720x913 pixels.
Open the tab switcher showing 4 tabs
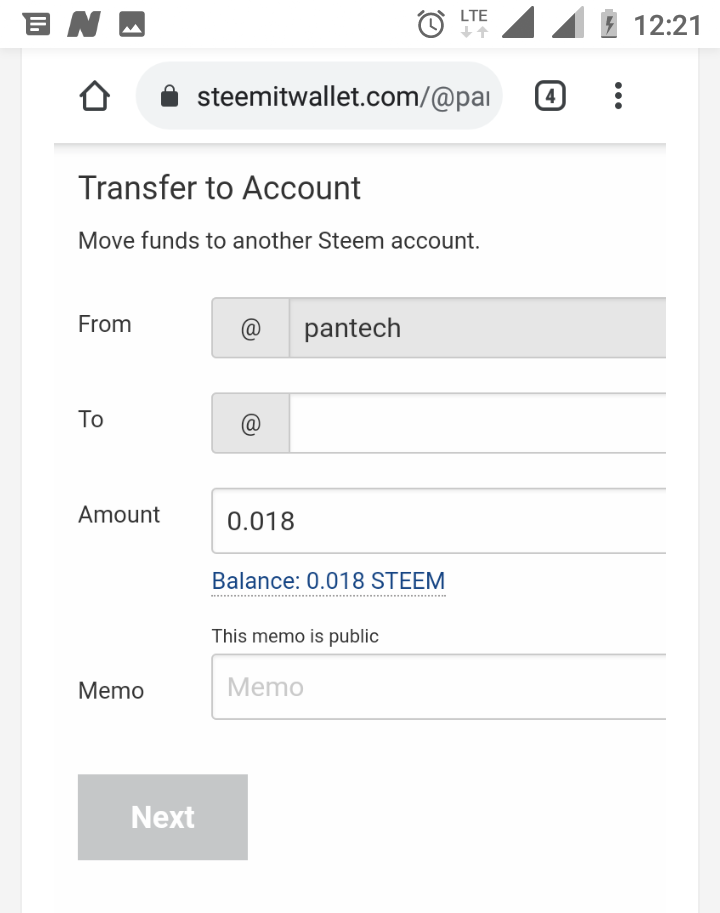pos(550,96)
